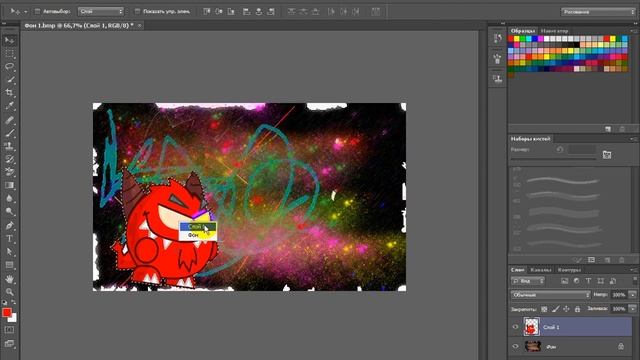Toggle lock position icon
Image resolution: width=640 pixels, height=360 pixels.
point(566,309)
